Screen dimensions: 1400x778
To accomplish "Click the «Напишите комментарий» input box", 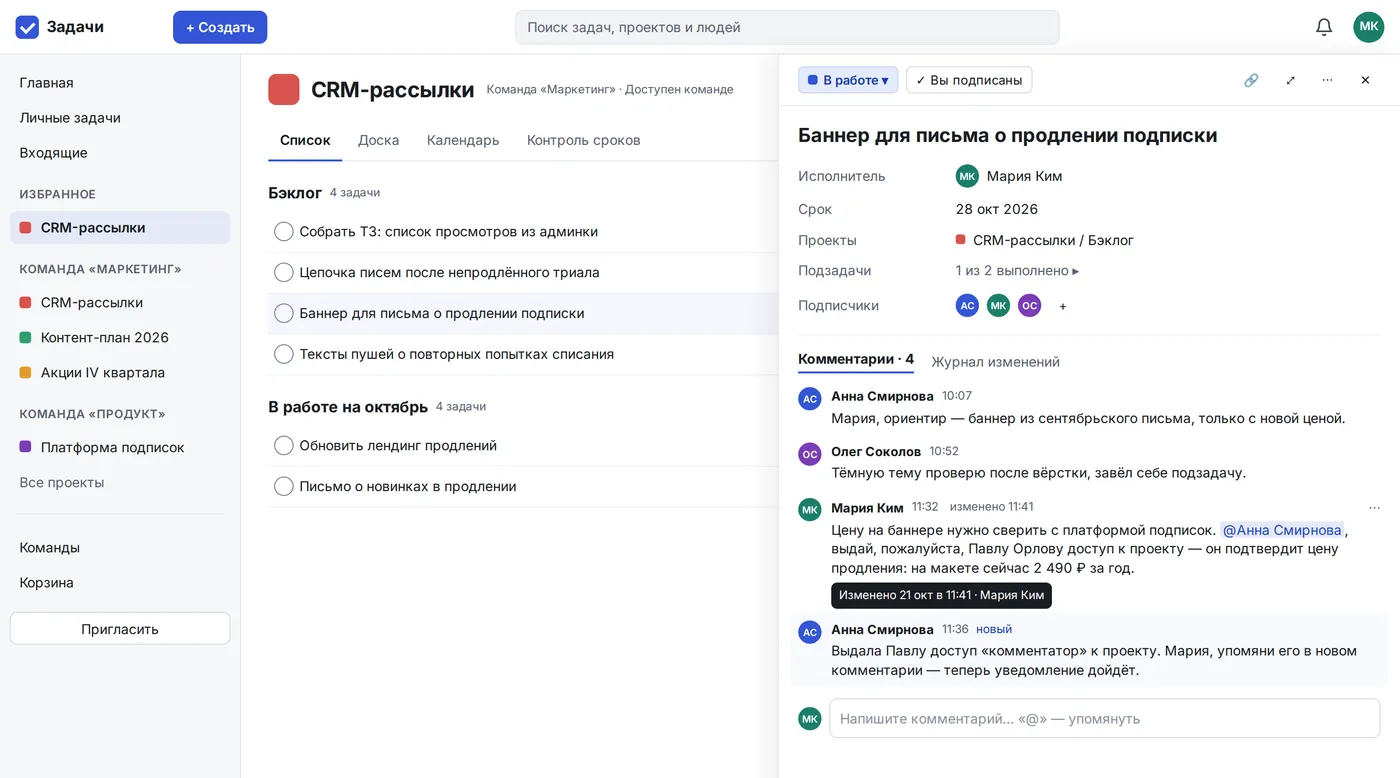I will [x=1105, y=718].
